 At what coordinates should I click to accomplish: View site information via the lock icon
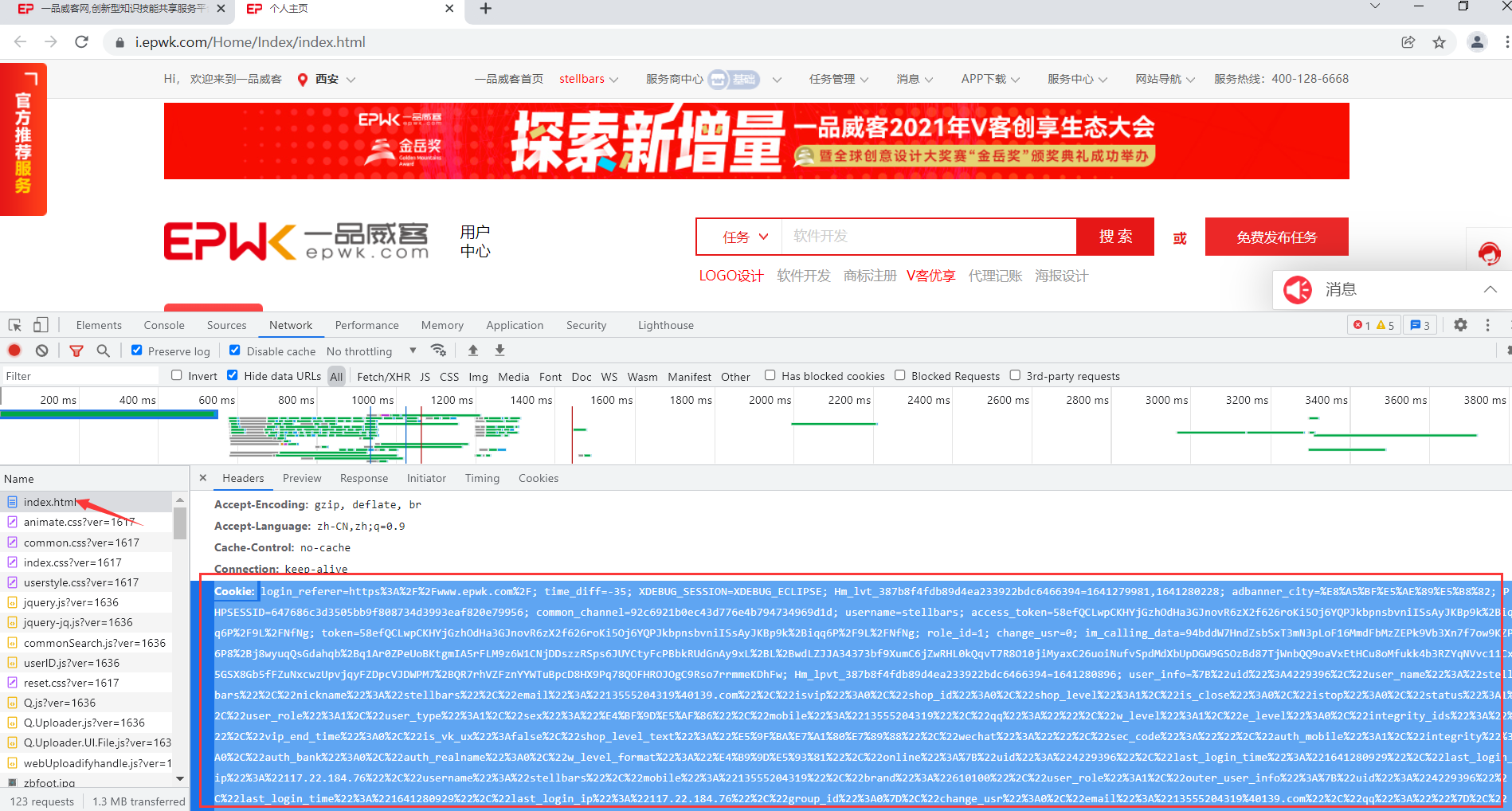120,42
